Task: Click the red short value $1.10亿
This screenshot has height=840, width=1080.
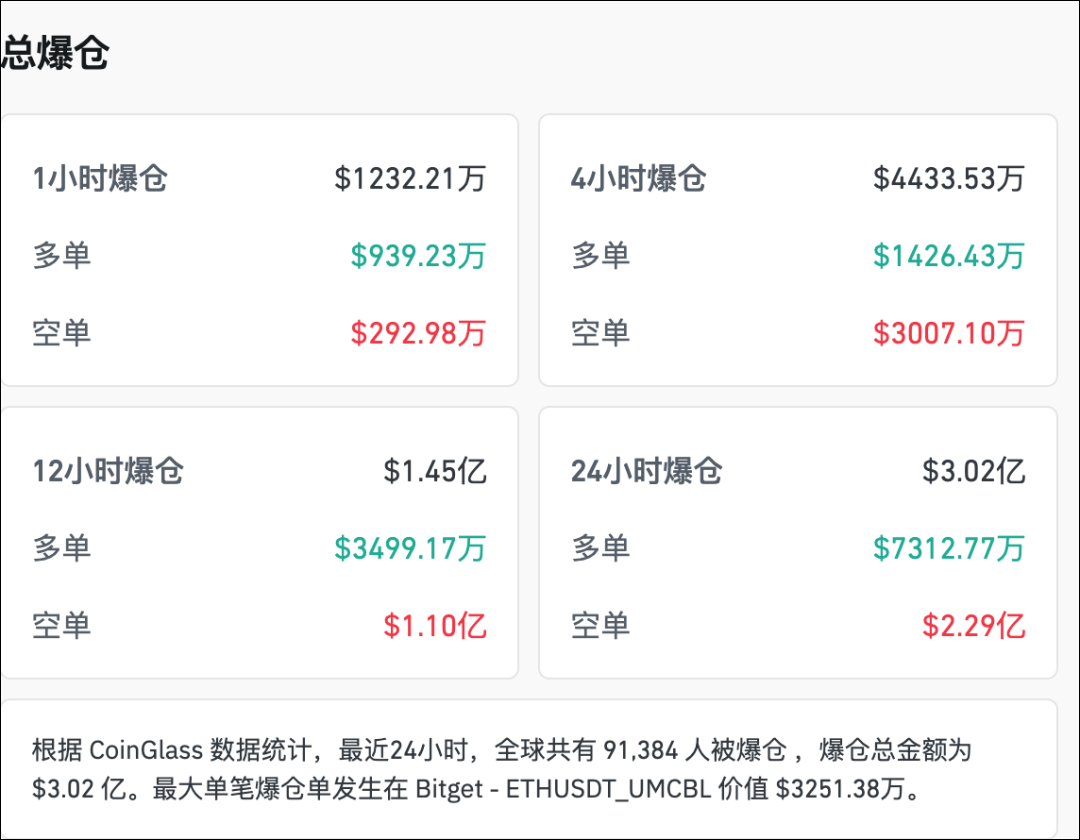Action: (435, 626)
